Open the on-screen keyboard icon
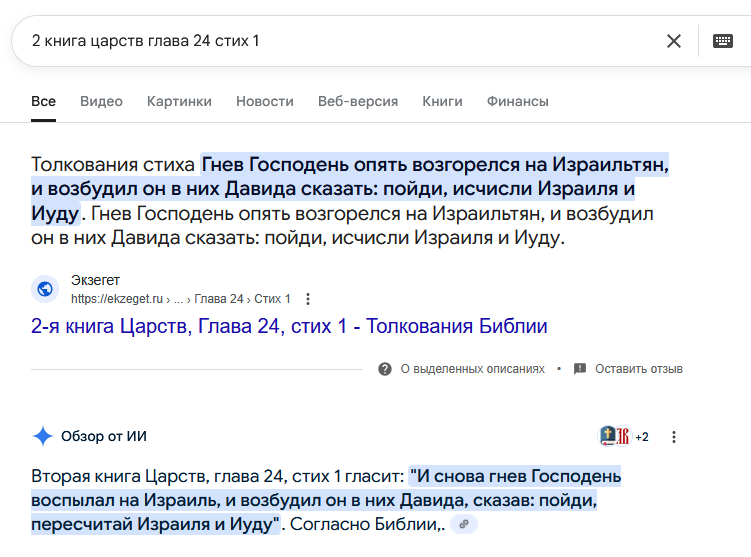The image size is (751, 557). (x=722, y=41)
